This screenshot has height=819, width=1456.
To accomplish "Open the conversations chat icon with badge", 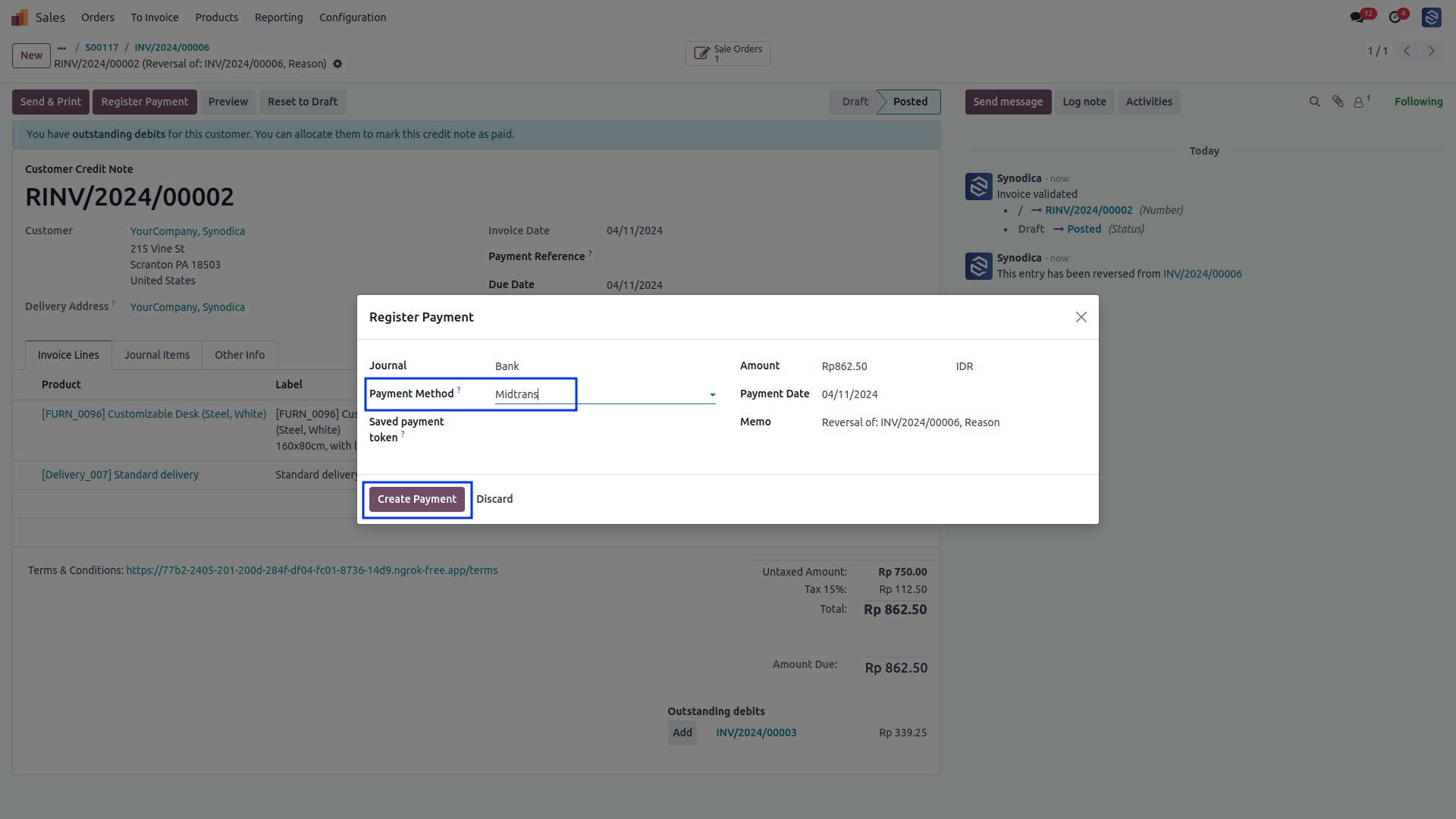I will coord(1357,17).
